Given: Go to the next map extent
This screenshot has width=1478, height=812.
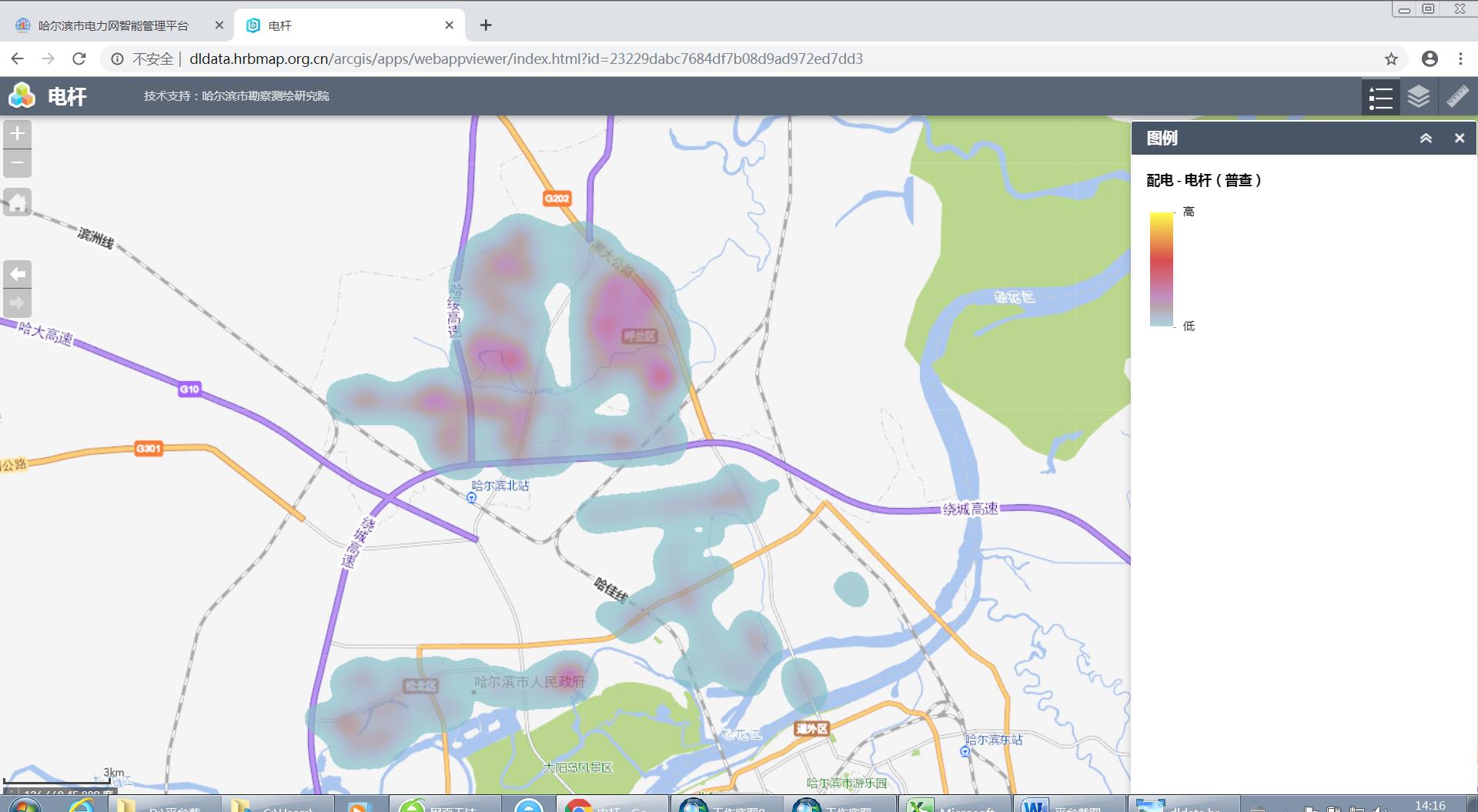Looking at the screenshot, I should pos(18,303).
